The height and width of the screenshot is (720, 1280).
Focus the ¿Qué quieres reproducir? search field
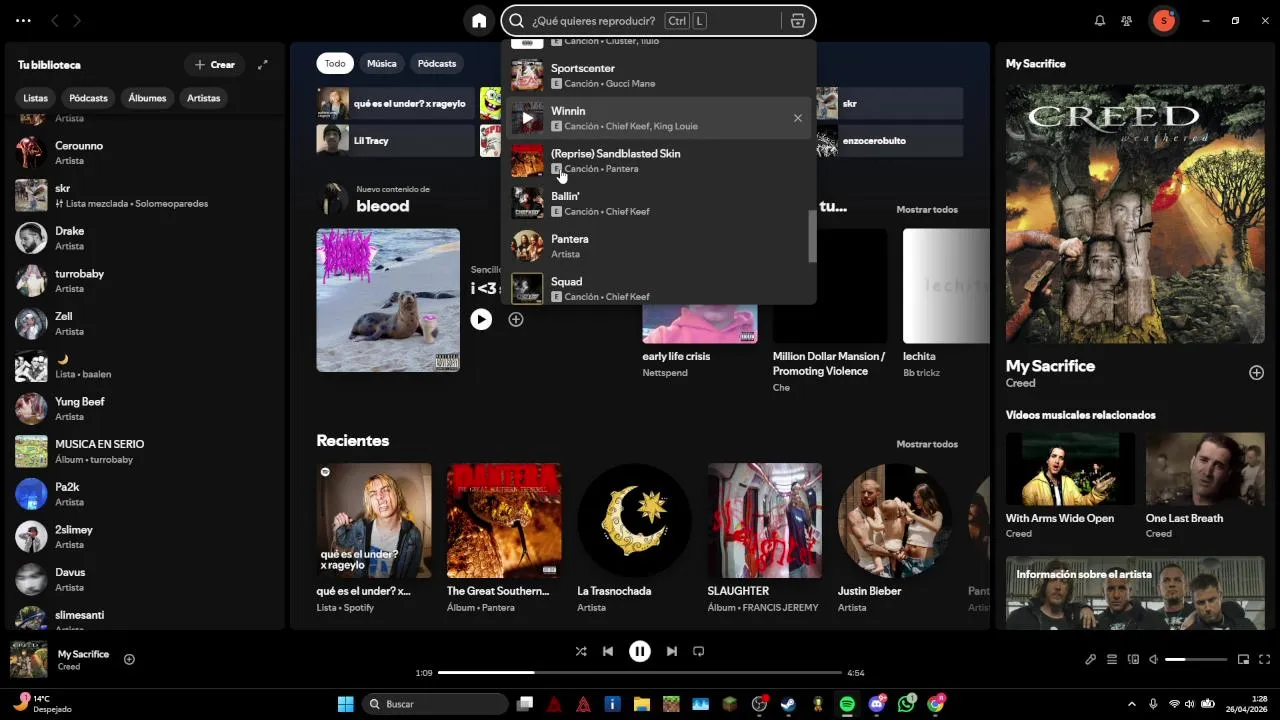(x=595, y=21)
